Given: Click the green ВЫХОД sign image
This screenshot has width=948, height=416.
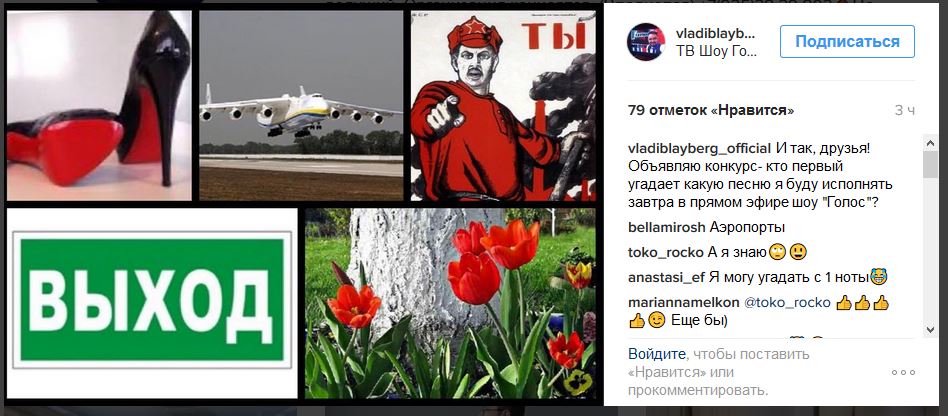Looking at the screenshot, I should click(152, 304).
